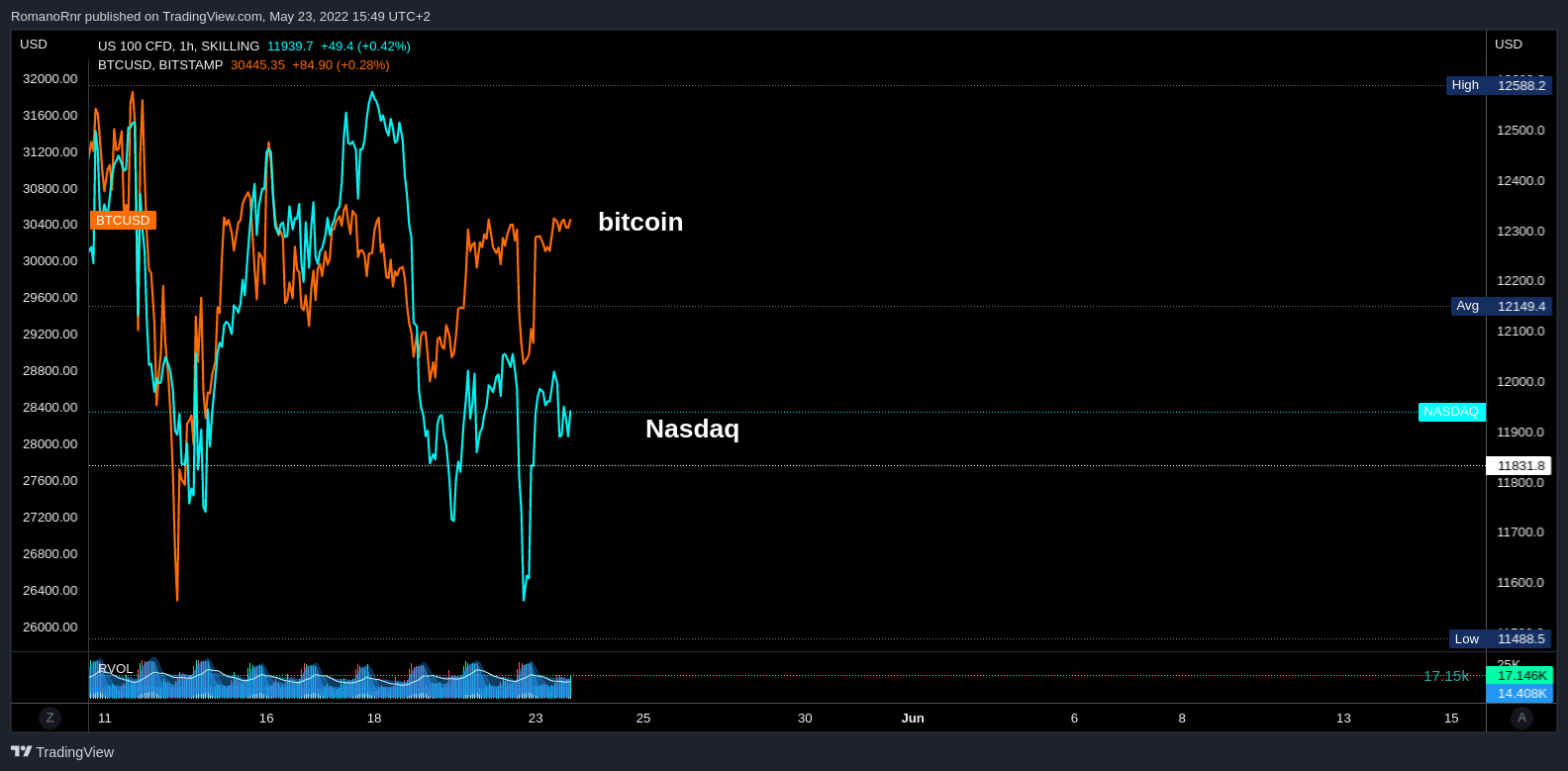Viewport: 1568px width, 771px height.
Task: Click date 30 on the time axis
Action: [x=805, y=719]
